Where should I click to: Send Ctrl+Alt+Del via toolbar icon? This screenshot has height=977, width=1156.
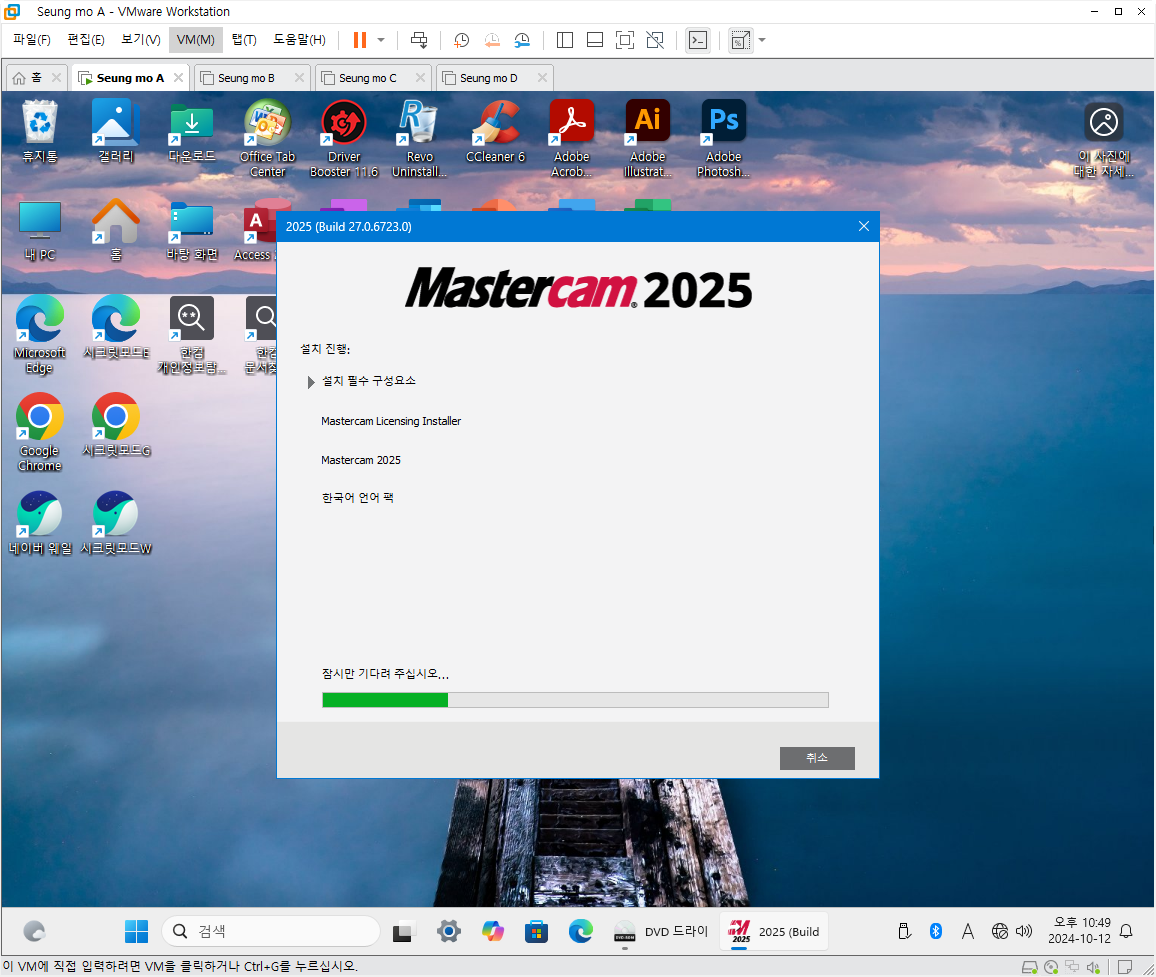coord(419,40)
